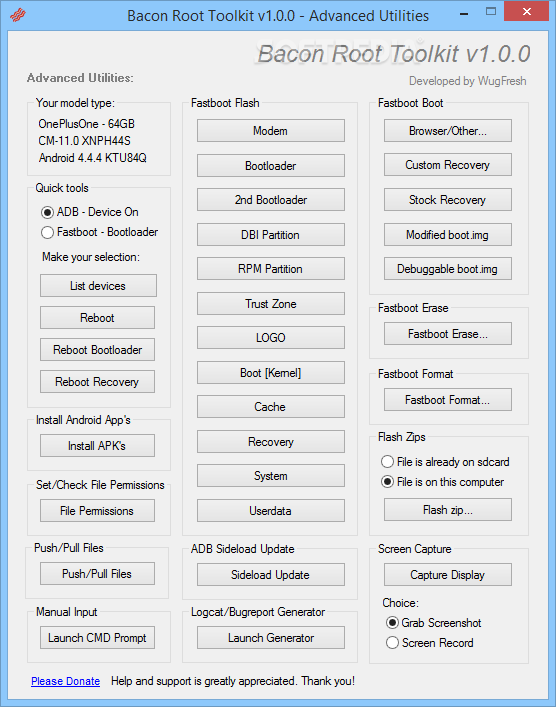
Task: Open File Permissions tool
Action: pos(97,510)
